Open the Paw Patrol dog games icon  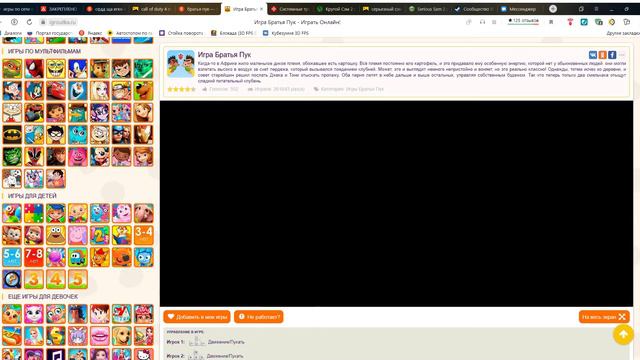coord(100,69)
